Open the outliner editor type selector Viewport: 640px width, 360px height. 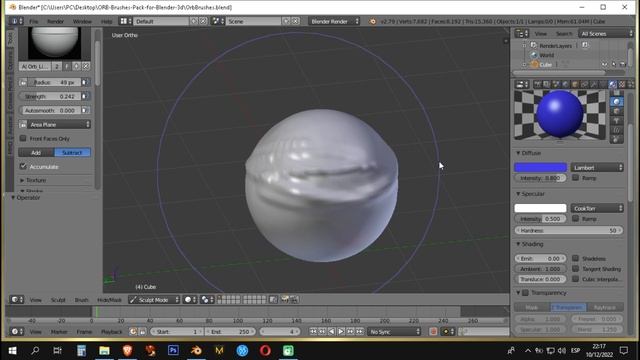tap(521, 33)
